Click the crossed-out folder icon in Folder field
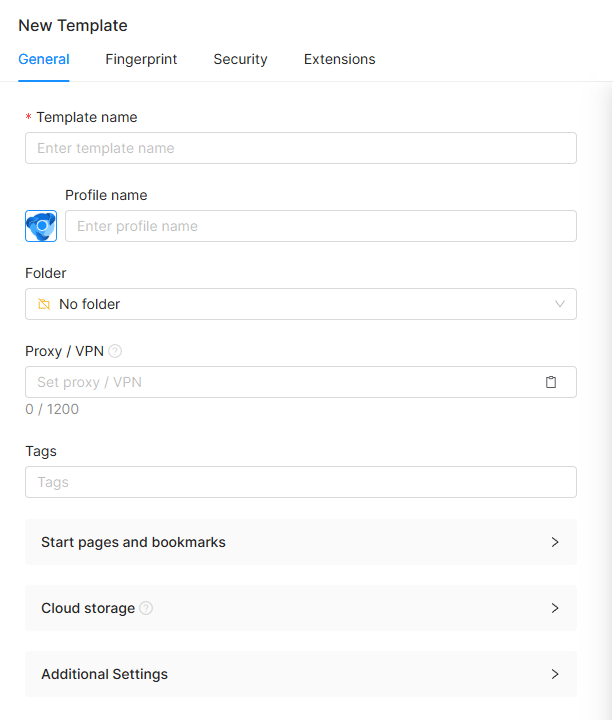 click(44, 304)
